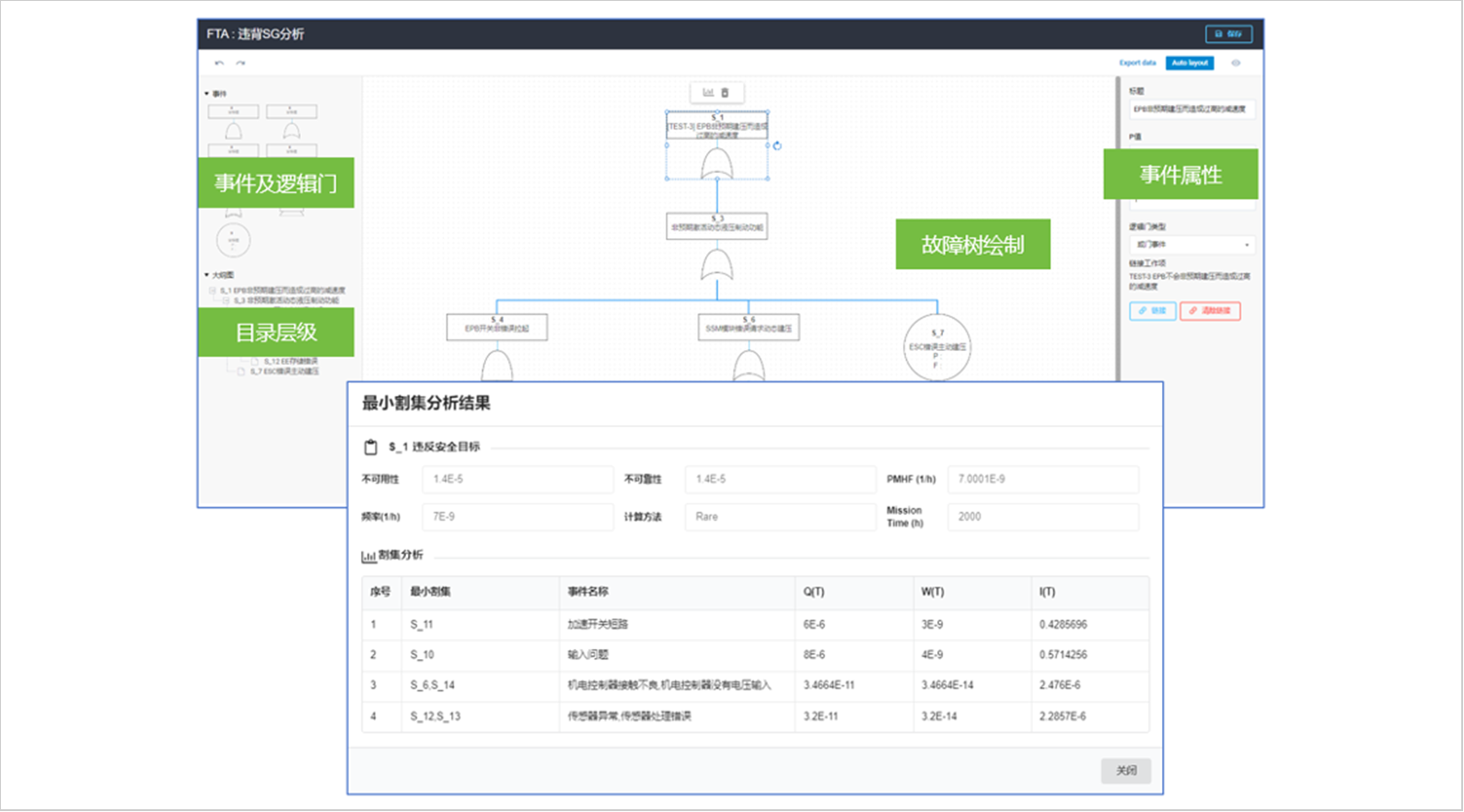Open the 逻辑门类型 dropdown
1464x812 pixels.
(1191, 245)
